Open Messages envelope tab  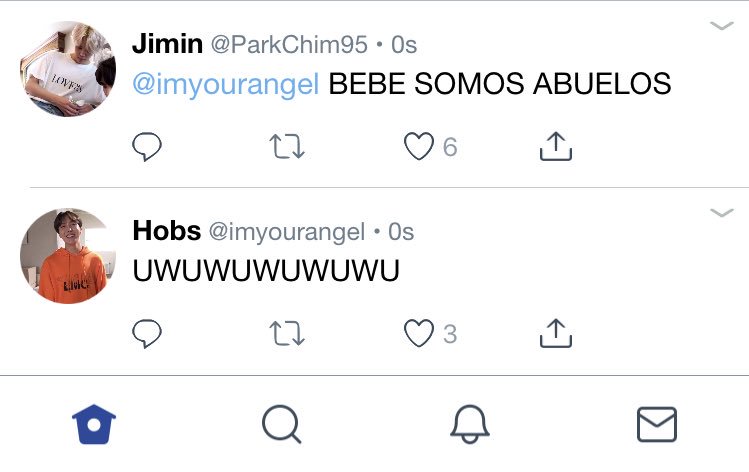click(x=657, y=424)
